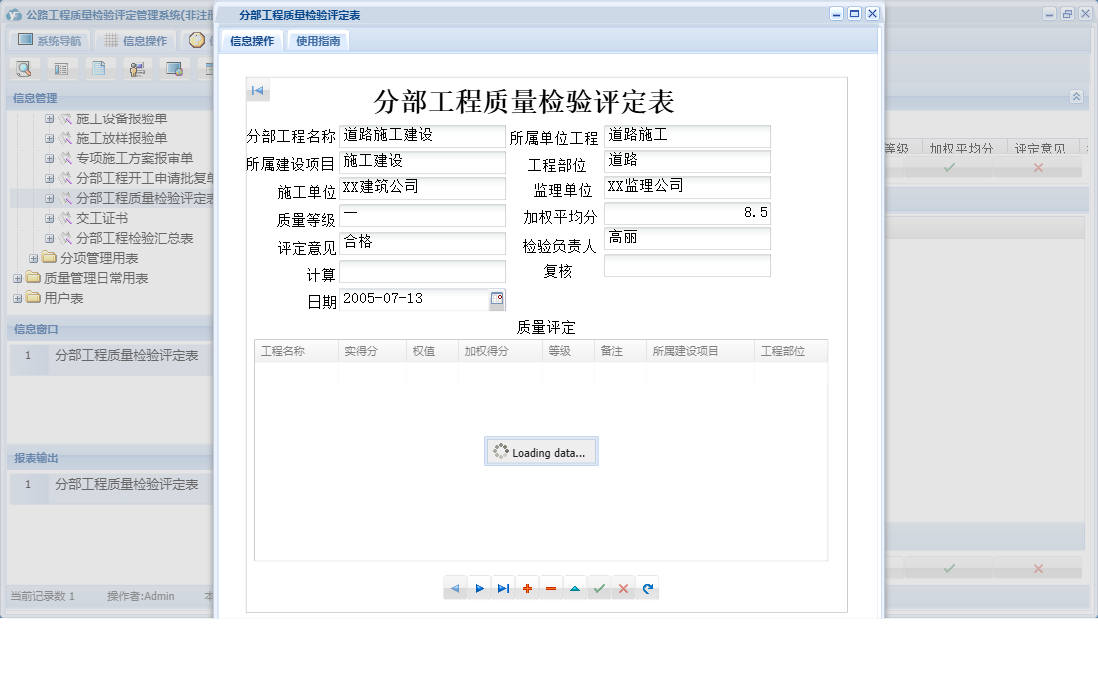Jump to last record with the arrow-bar icon
Viewport: 1098px width, 691px height.
pyautogui.click(x=503, y=588)
